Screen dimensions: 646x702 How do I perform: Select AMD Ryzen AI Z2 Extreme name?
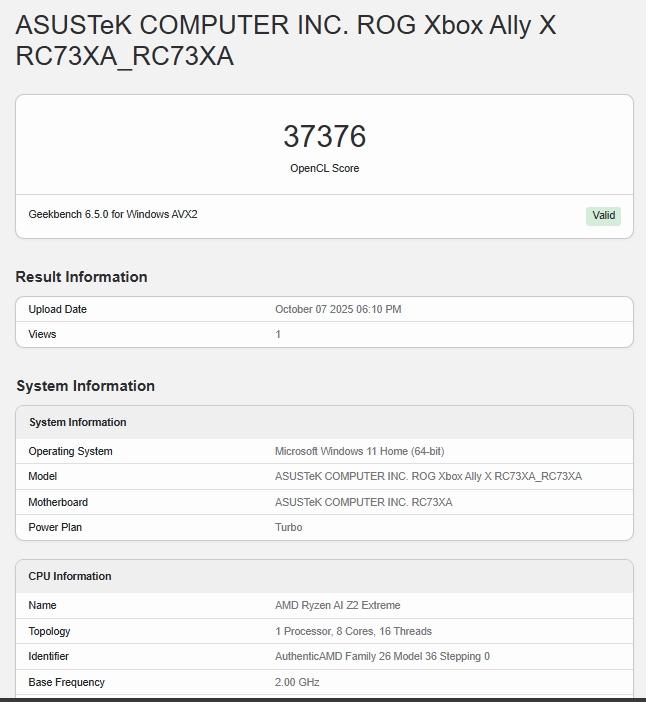point(337,606)
